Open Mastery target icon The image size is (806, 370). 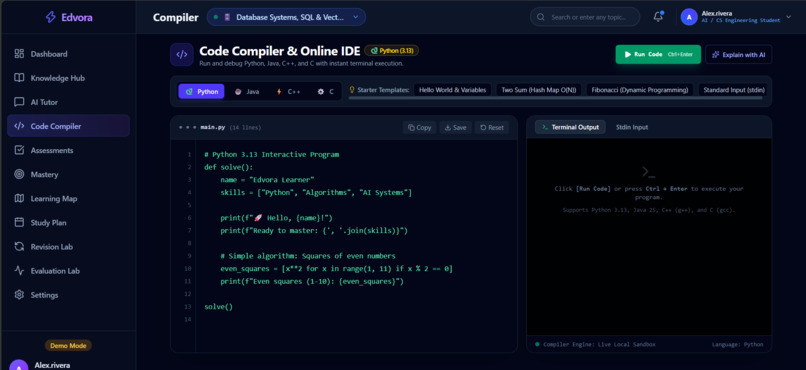click(x=19, y=175)
